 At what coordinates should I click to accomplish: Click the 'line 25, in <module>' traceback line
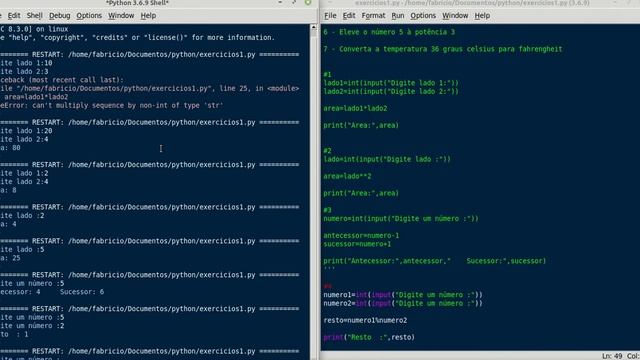click(x=149, y=88)
